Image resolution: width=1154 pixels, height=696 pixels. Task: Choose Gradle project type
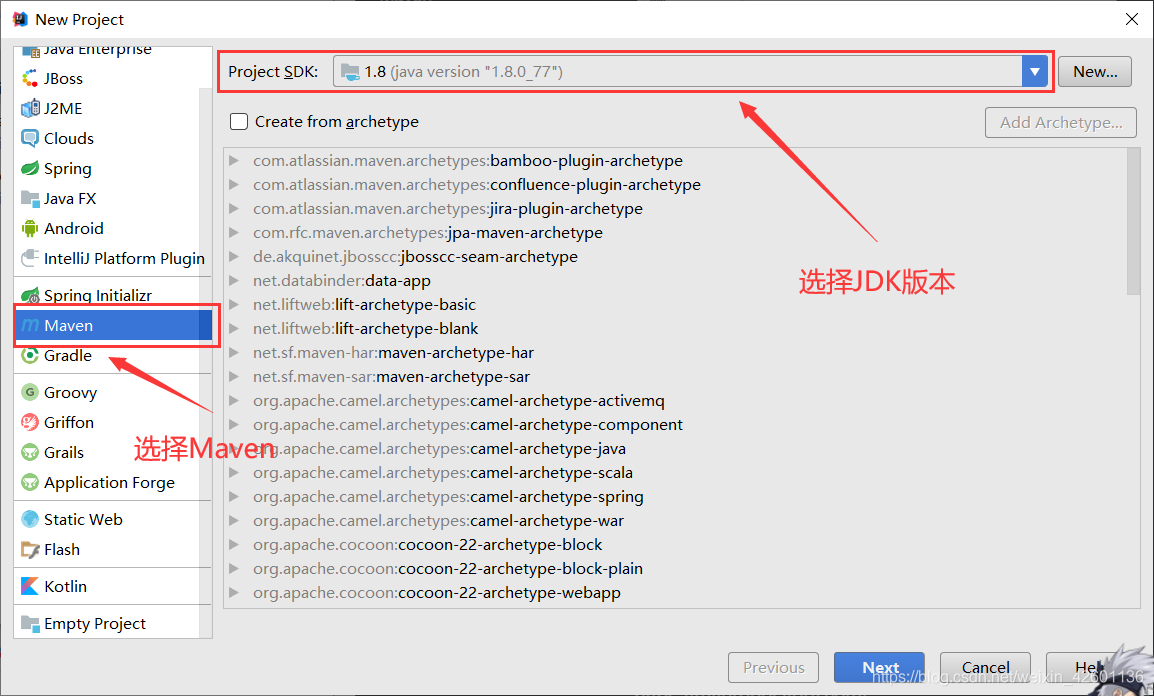click(68, 355)
